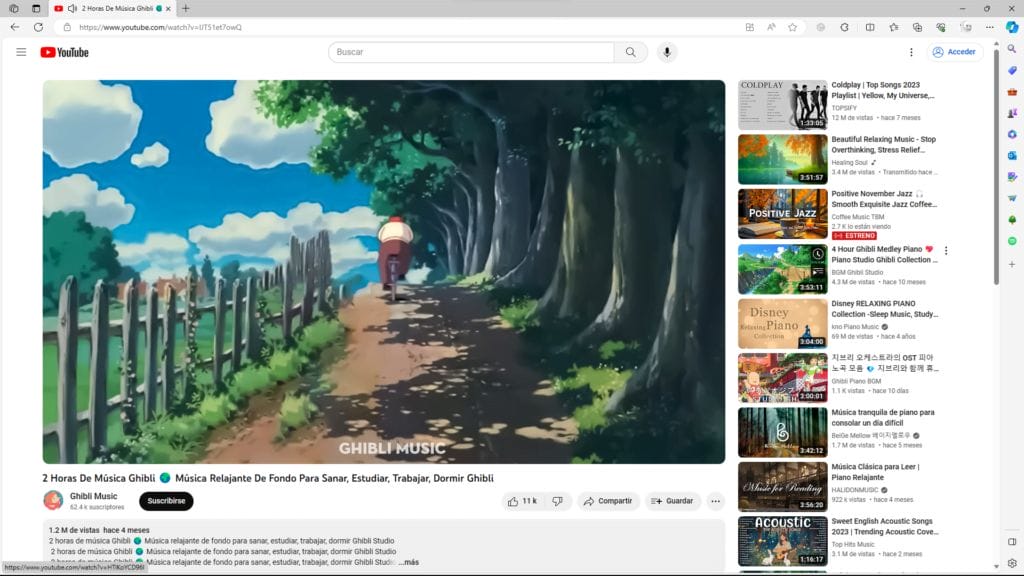This screenshot has width=1024, height=576.
Task: Expand the description with "...más"
Action: pos(408,562)
